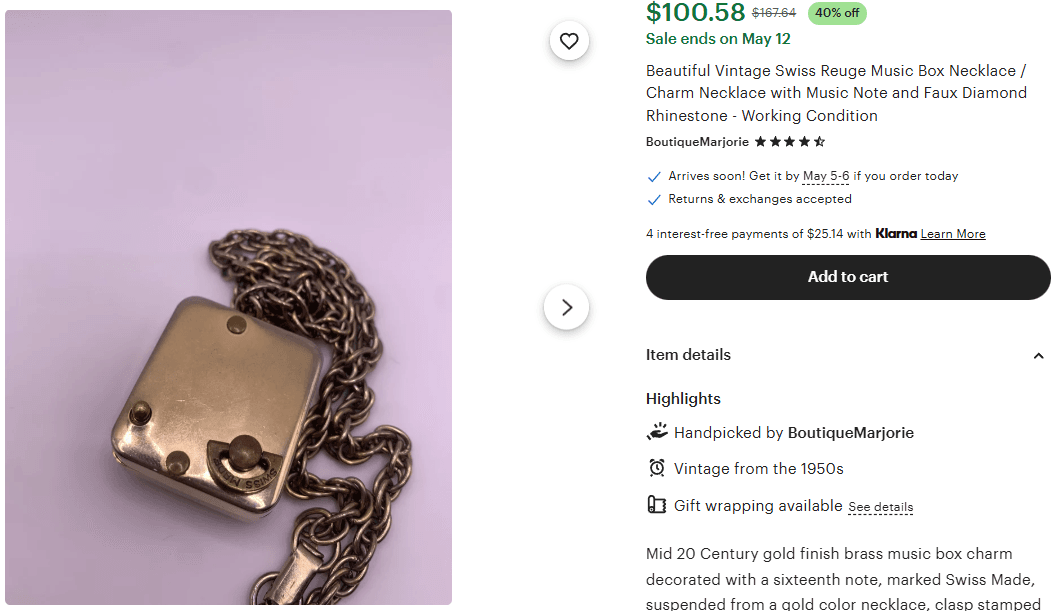This screenshot has width=1058, height=611.
Task: Expand the Highlights section
Action: tap(683, 398)
